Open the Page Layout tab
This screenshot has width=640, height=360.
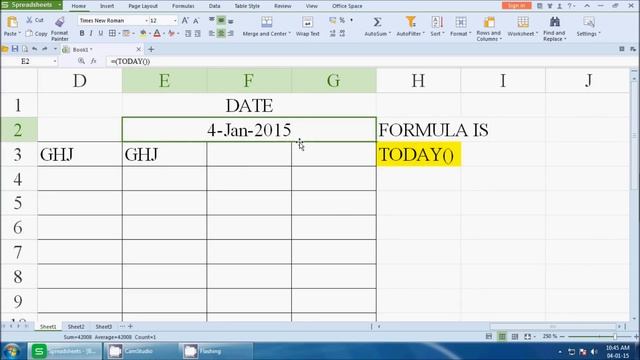click(x=143, y=6)
